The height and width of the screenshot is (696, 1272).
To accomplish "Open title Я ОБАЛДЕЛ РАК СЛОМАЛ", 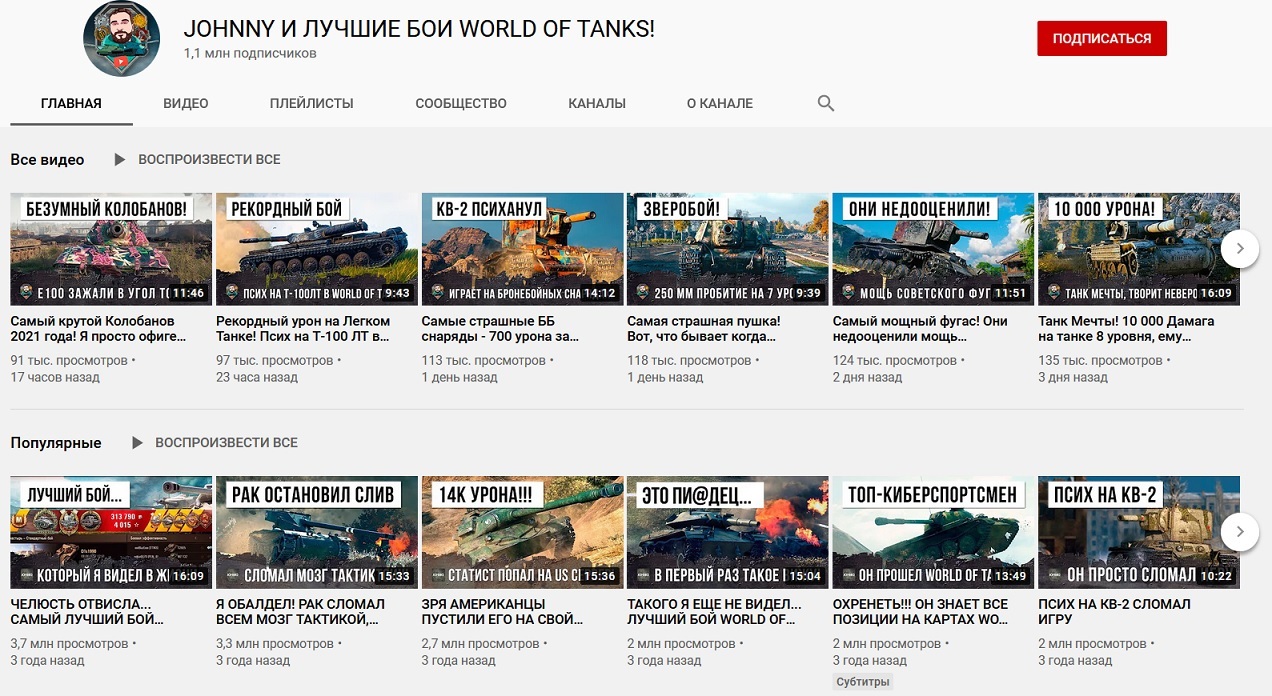I will pos(300,612).
